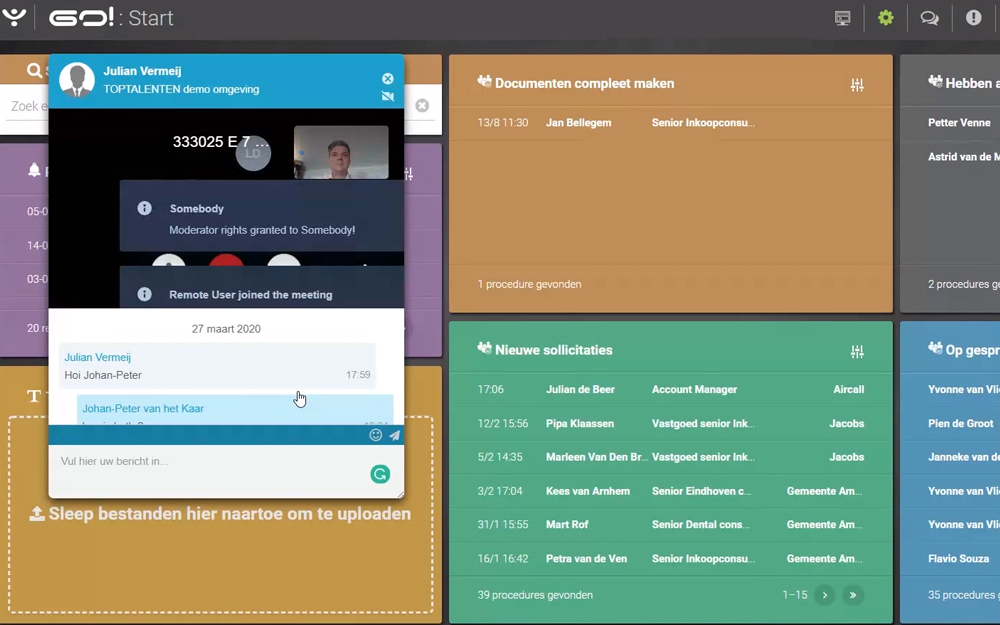Close the Julian Vermeij chat popup
The height and width of the screenshot is (625, 1000).
click(x=388, y=78)
